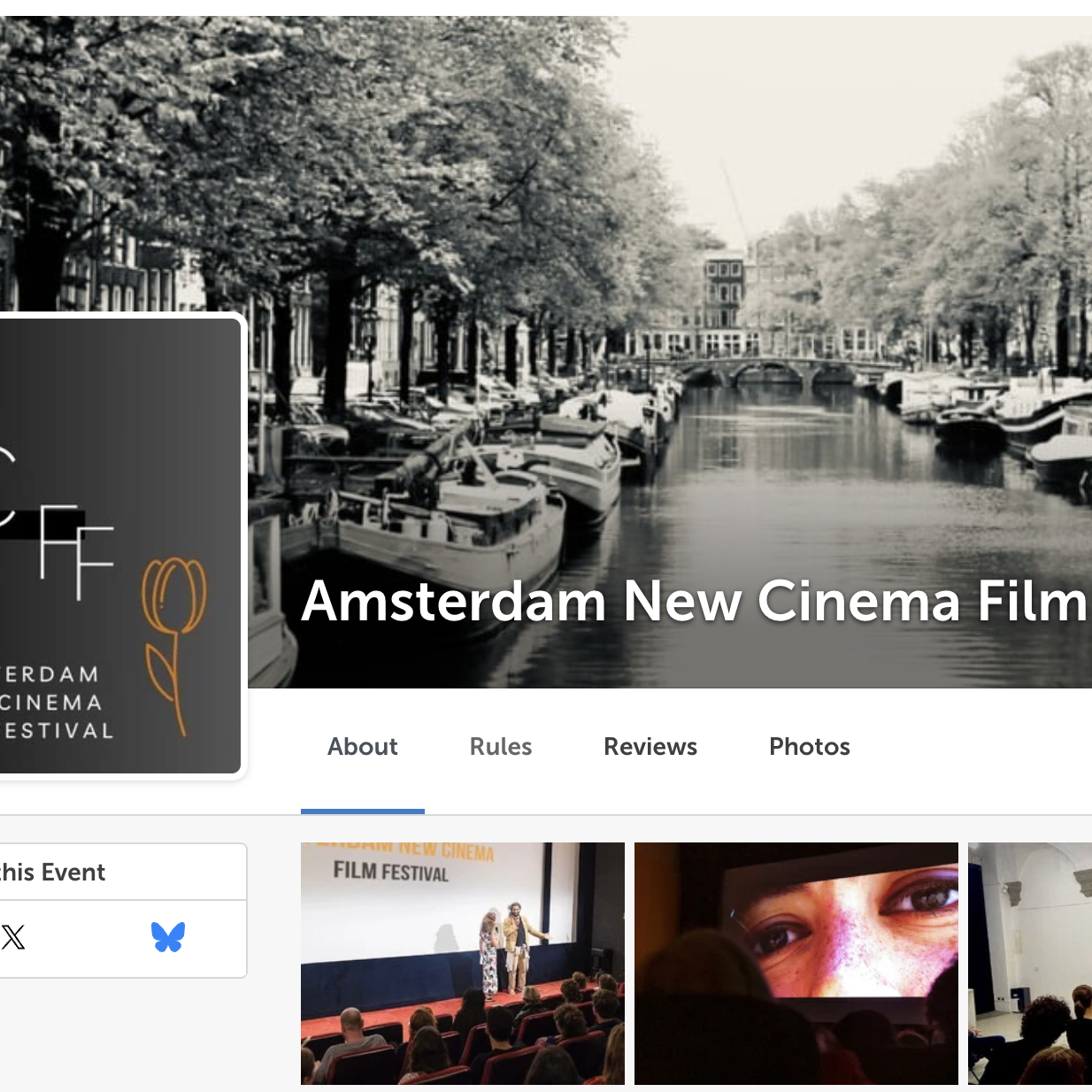Screen dimensions: 1092x1092
Task: Open the close-up eyes screening photo
Action: point(796,965)
